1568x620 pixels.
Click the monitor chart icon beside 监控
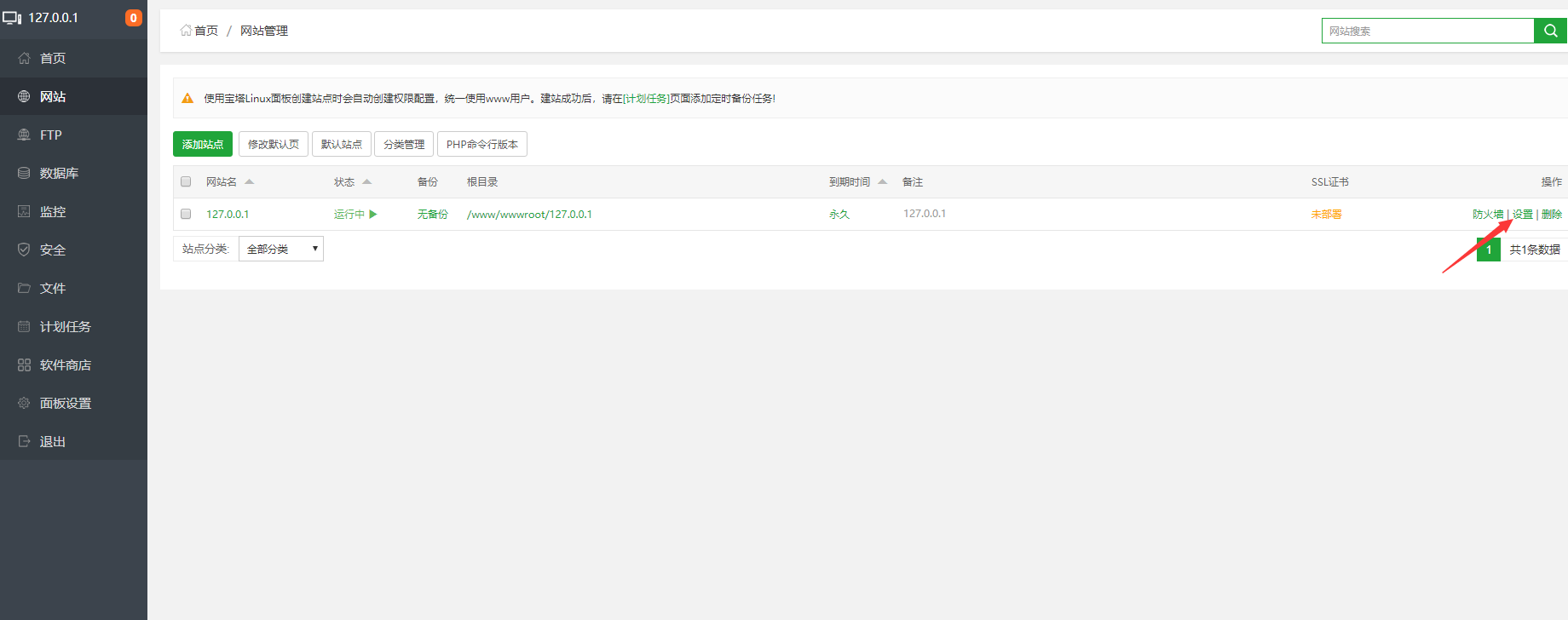coord(24,211)
